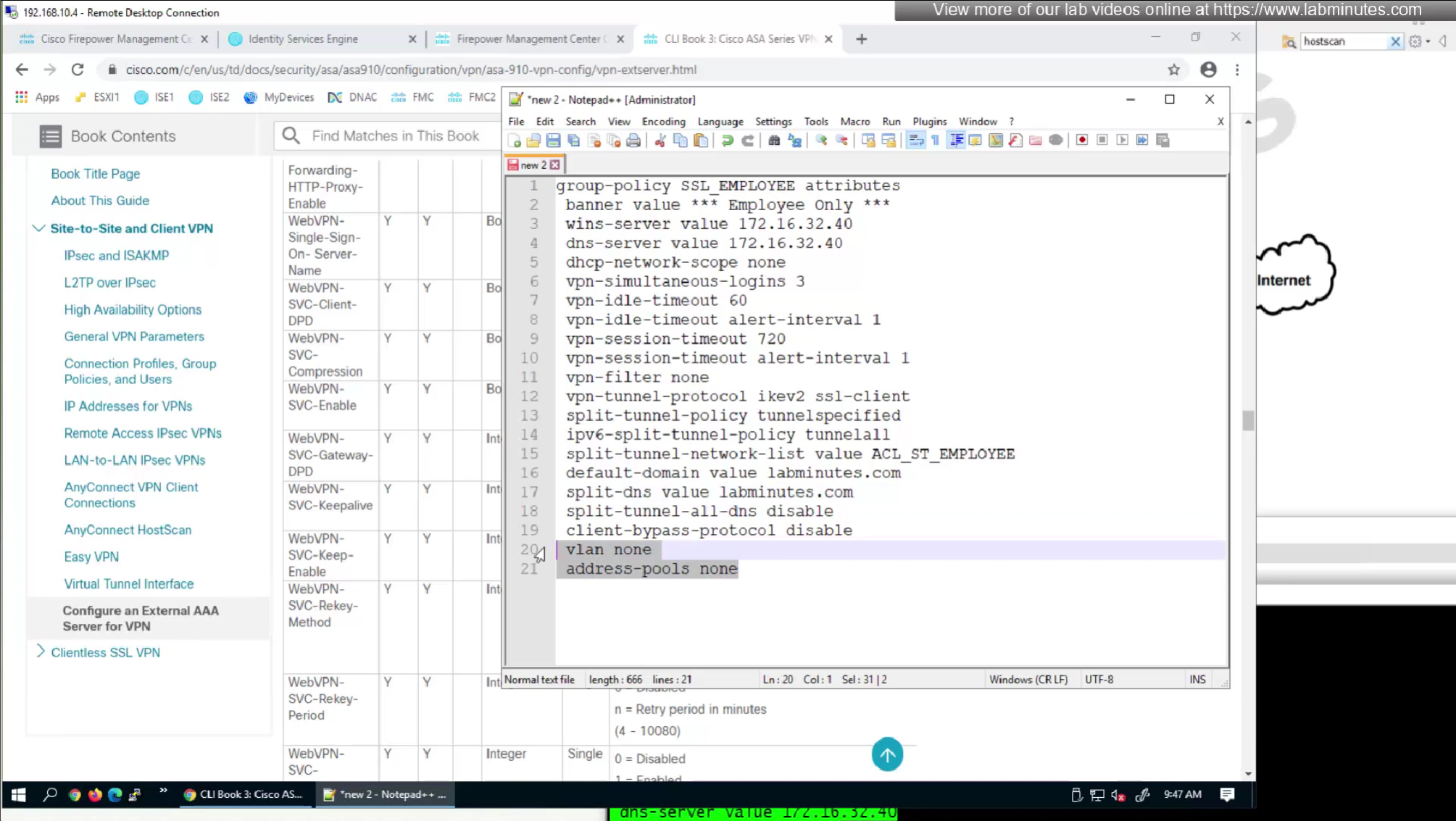The height and width of the screenshot is (821, 1456).
Task: Click the blue scroll-to-top arrow button
Action: point(887,754)
